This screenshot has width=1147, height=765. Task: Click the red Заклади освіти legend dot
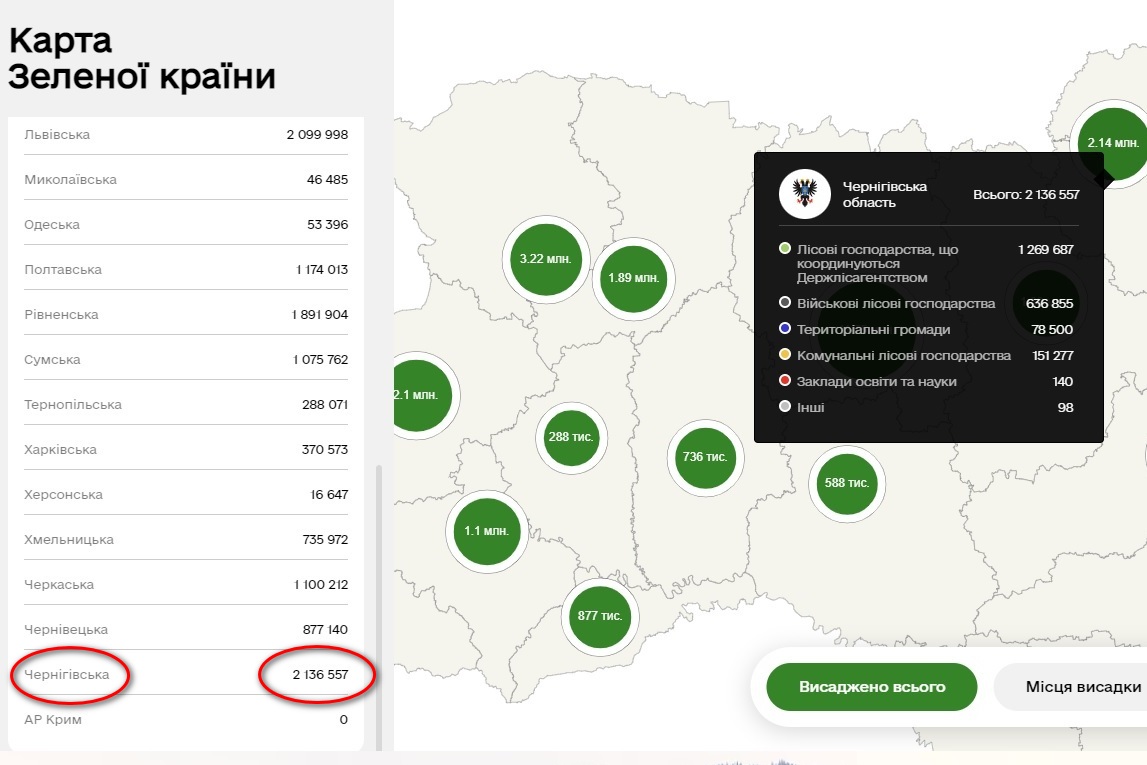click(785, 381)
